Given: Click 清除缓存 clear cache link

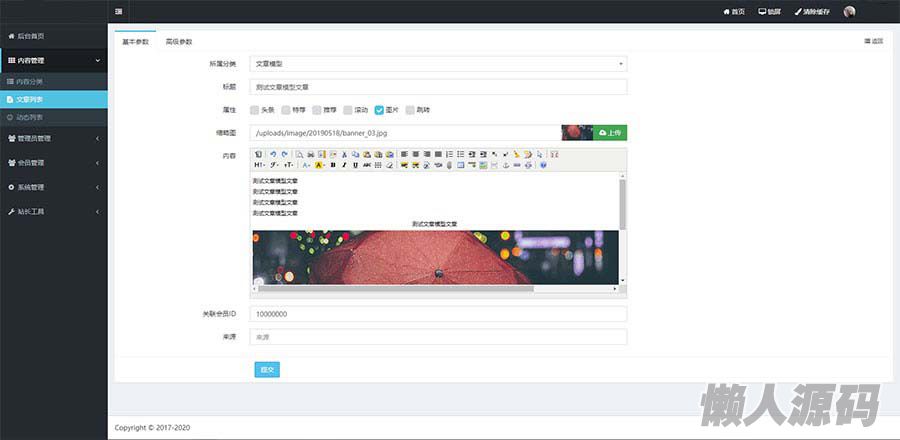Looking at the screenshot, I should pyautogui.click(x=812, y=11).
